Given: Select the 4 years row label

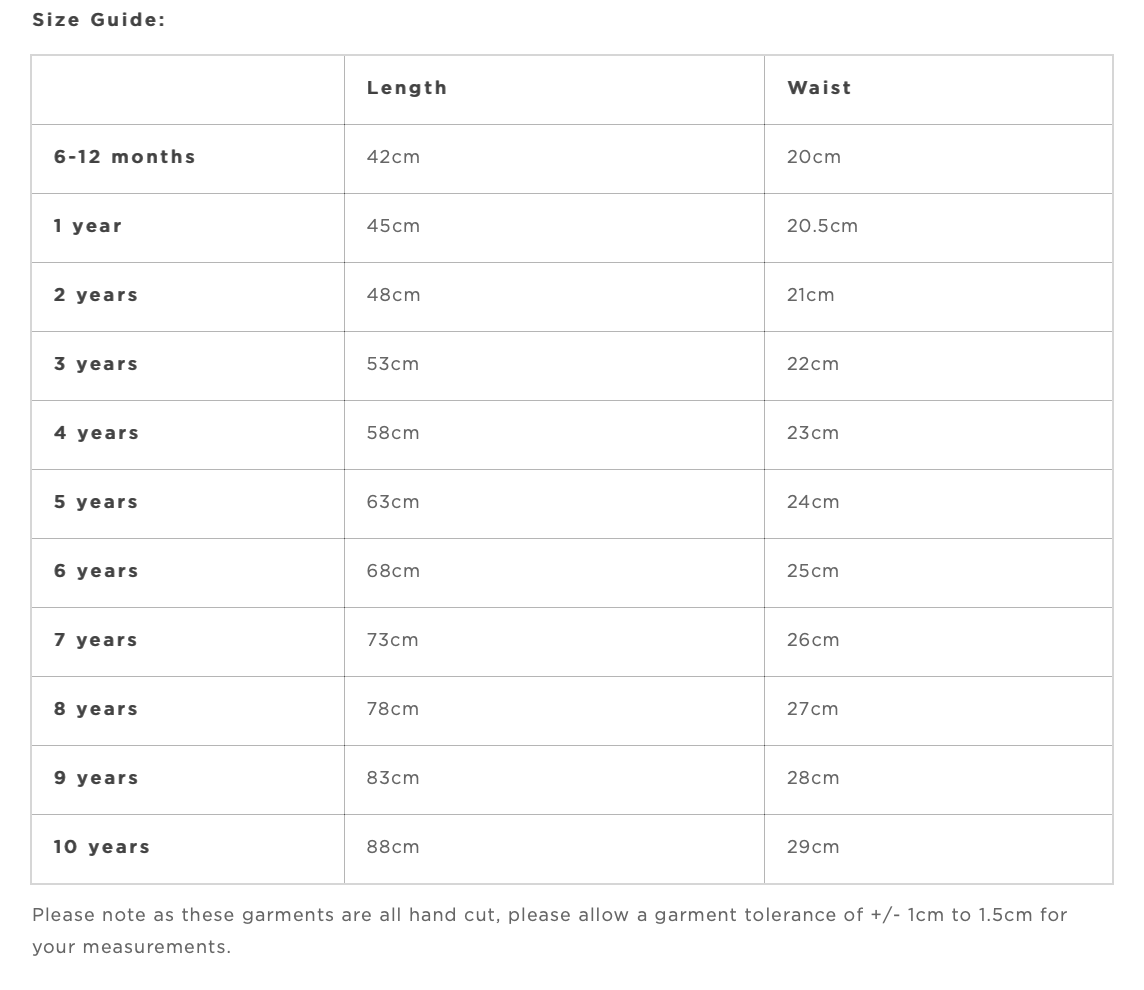Looking at the screenshot, I should (x=96, y=433).
